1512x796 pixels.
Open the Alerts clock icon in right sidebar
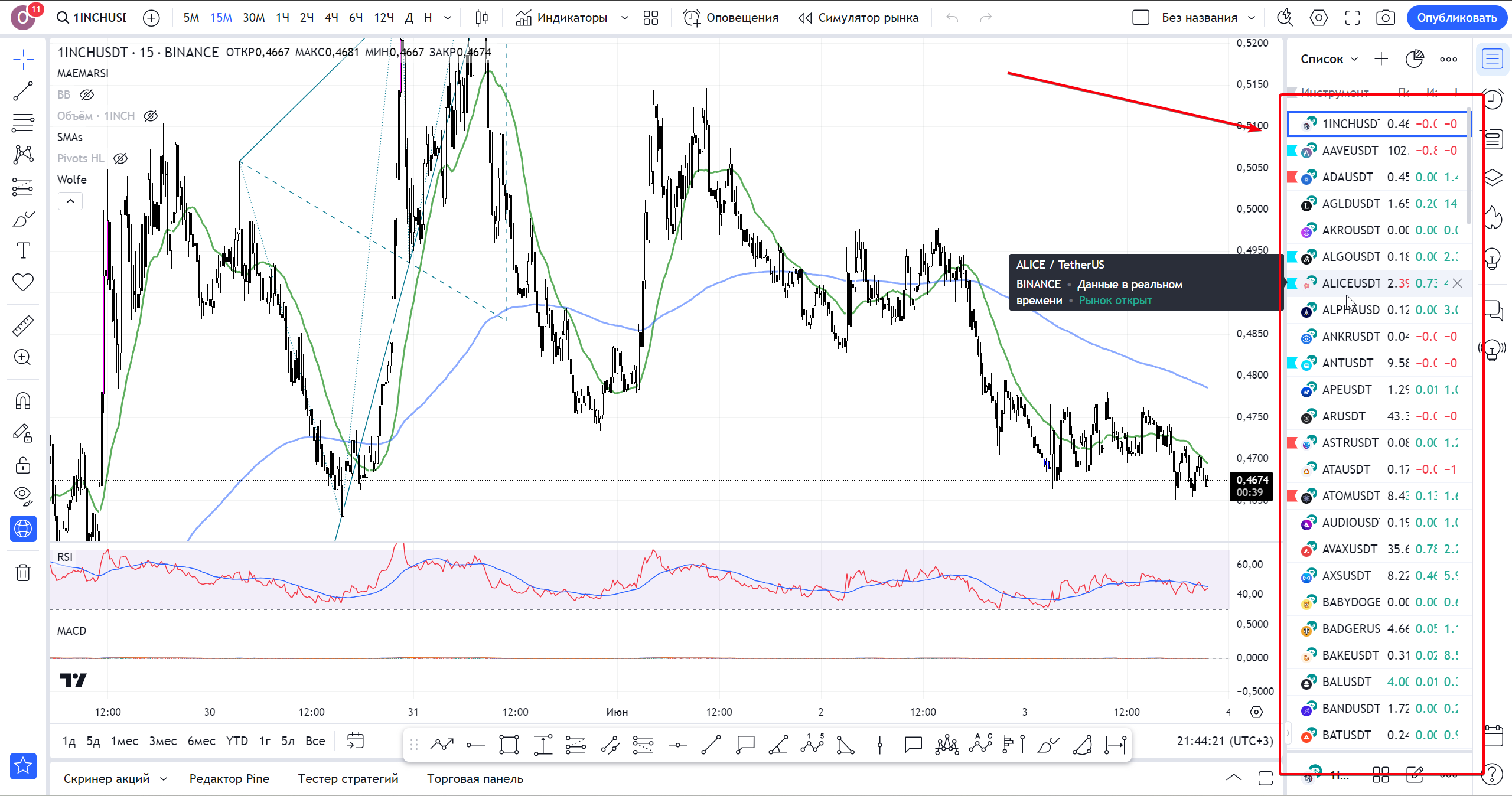point(1493,99)
